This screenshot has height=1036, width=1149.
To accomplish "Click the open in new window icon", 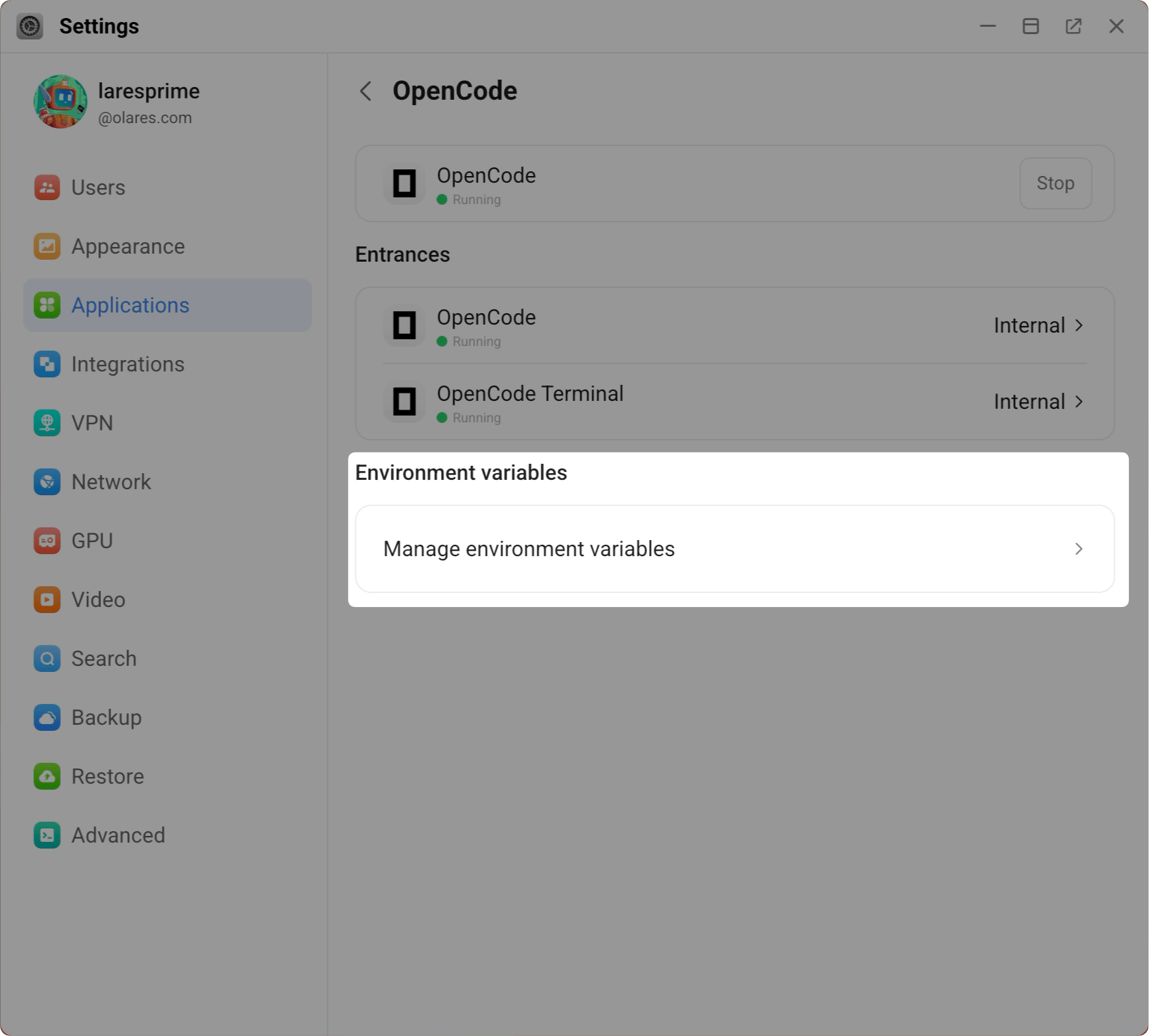I will click(1073, 26).
